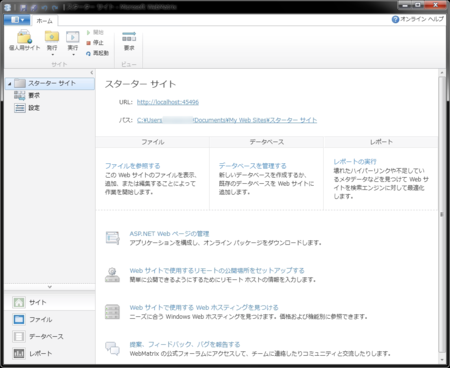This screenshot has height=368, width=450.
Task: Click the ASP.NET Web Pages administration icon
Action: coord(113,238)
